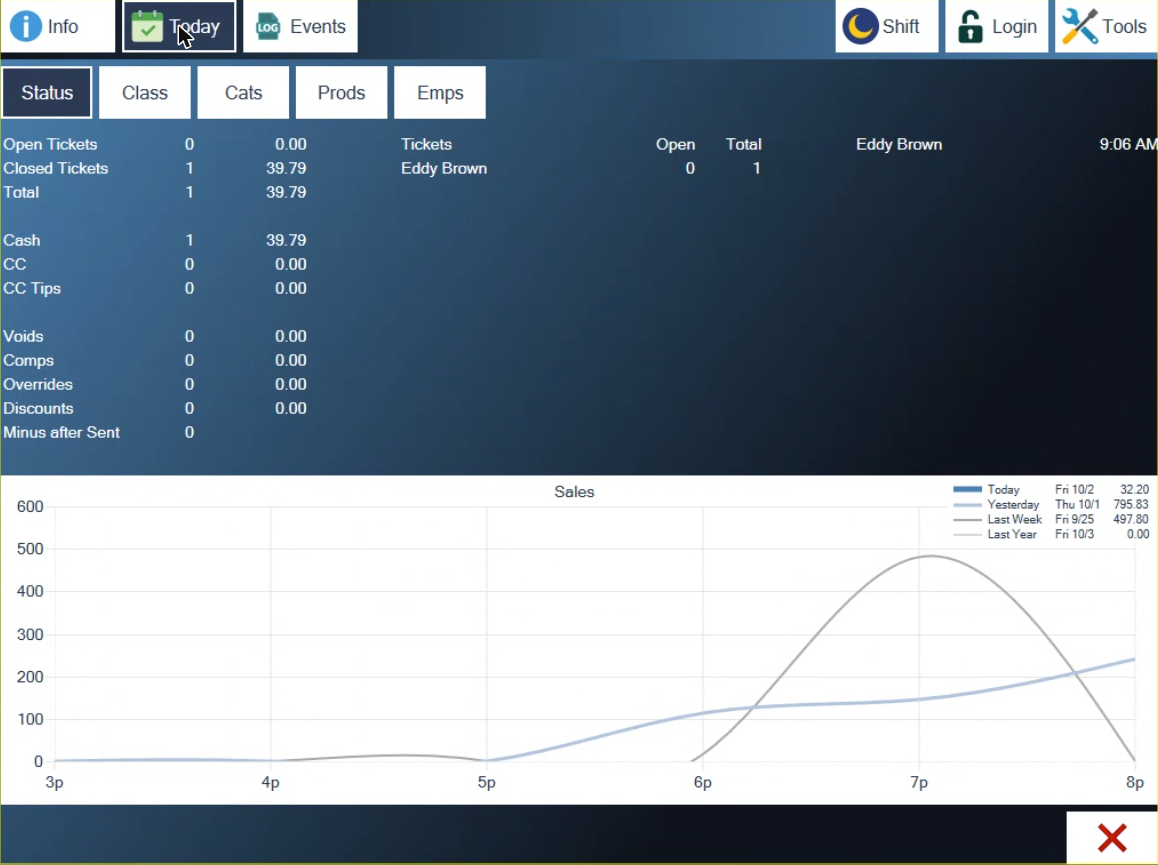Click the 5p axis label on chart
The height and width of the screenshot is (865, 1158).
pos(486,782)
